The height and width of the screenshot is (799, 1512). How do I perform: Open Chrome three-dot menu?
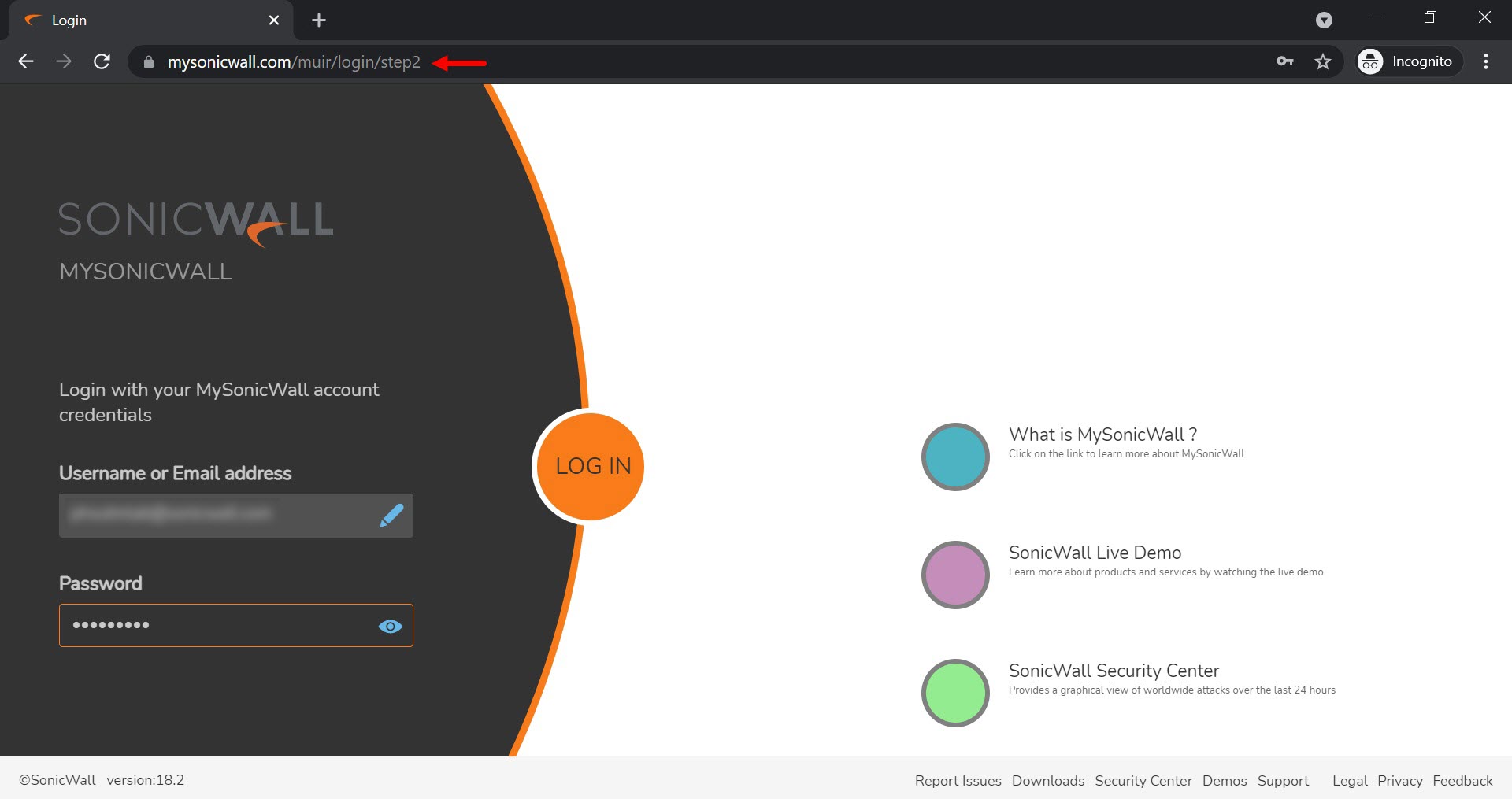[x=1485, y=61]
